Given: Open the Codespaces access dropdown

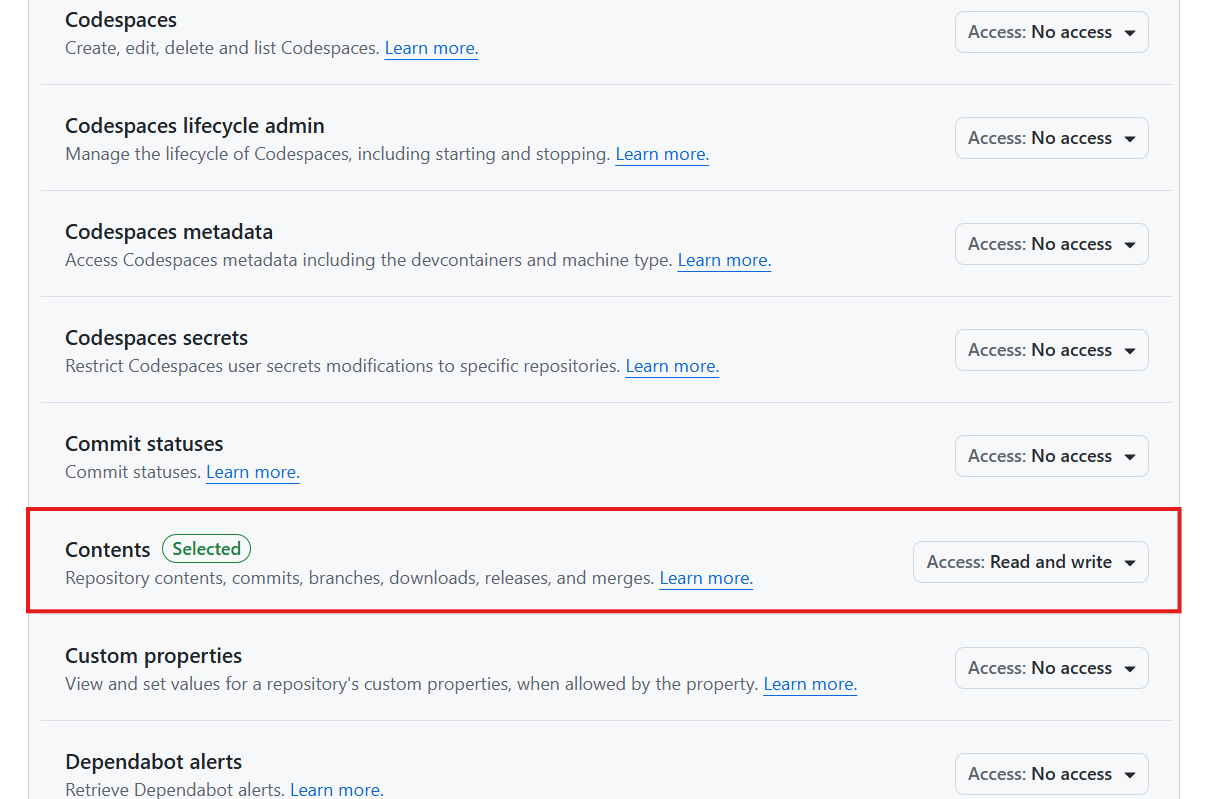Looking at the screenshot, I should coord(1051,32).
